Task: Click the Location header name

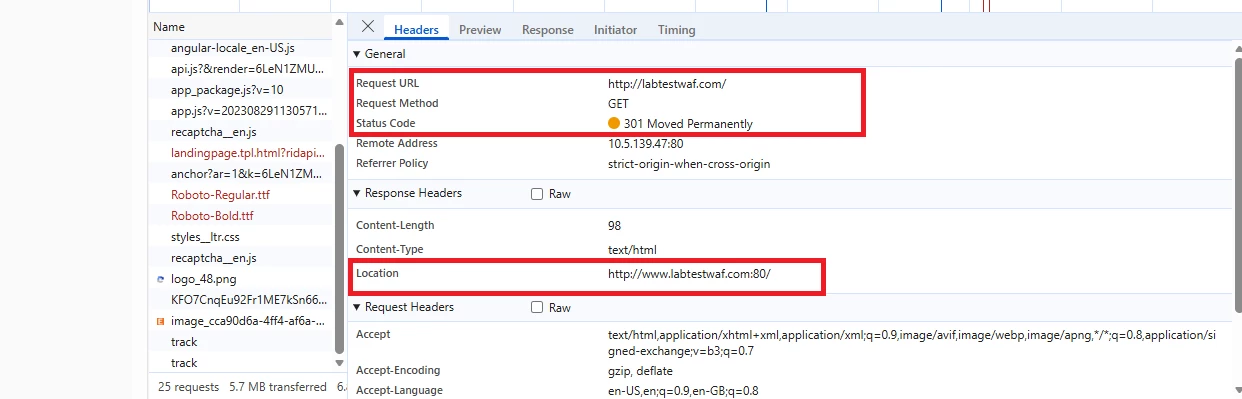Action: tap(377, 273)
